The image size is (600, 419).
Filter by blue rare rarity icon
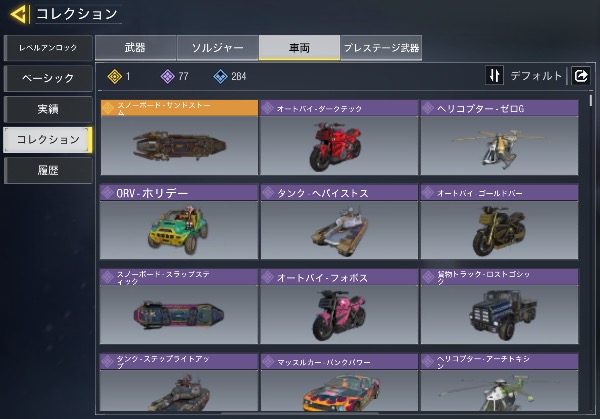pyautogui.click(x=220, y=76)
